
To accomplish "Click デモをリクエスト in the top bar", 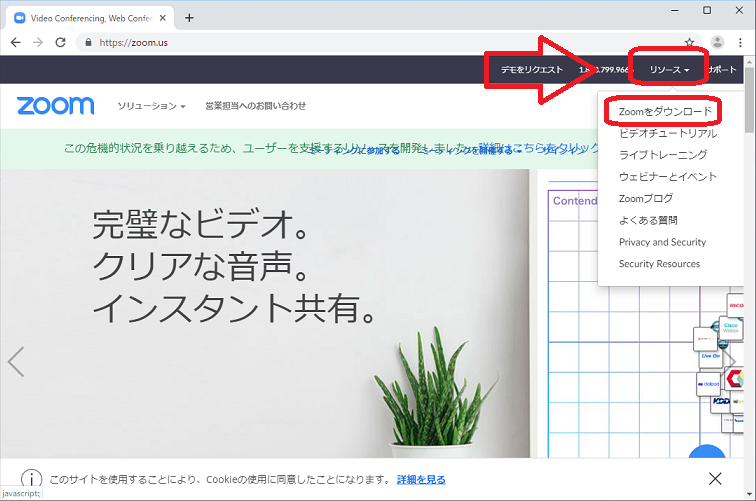I will pyautogui.click(x=531, y=69).
